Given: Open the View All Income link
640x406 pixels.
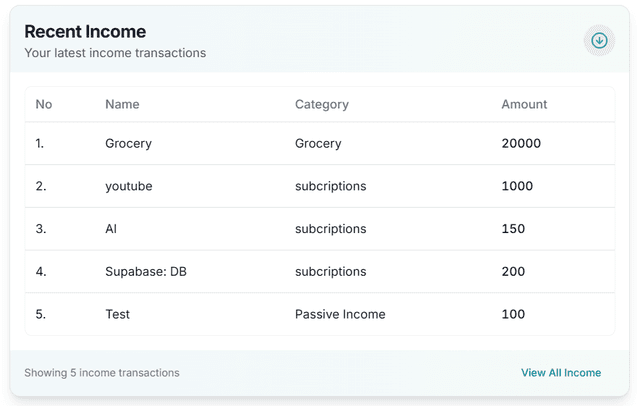Looking at the screenshot, I should pos(560,373).
